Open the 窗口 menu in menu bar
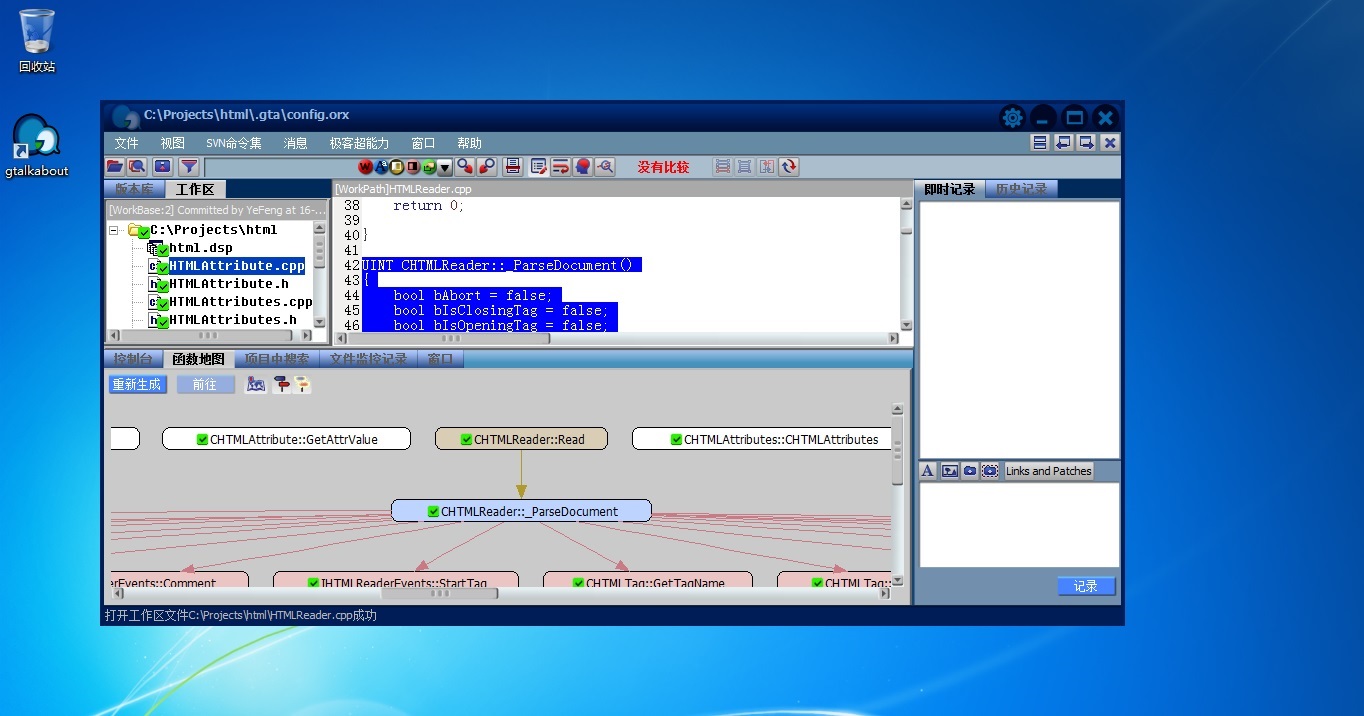 pos(423,143)
